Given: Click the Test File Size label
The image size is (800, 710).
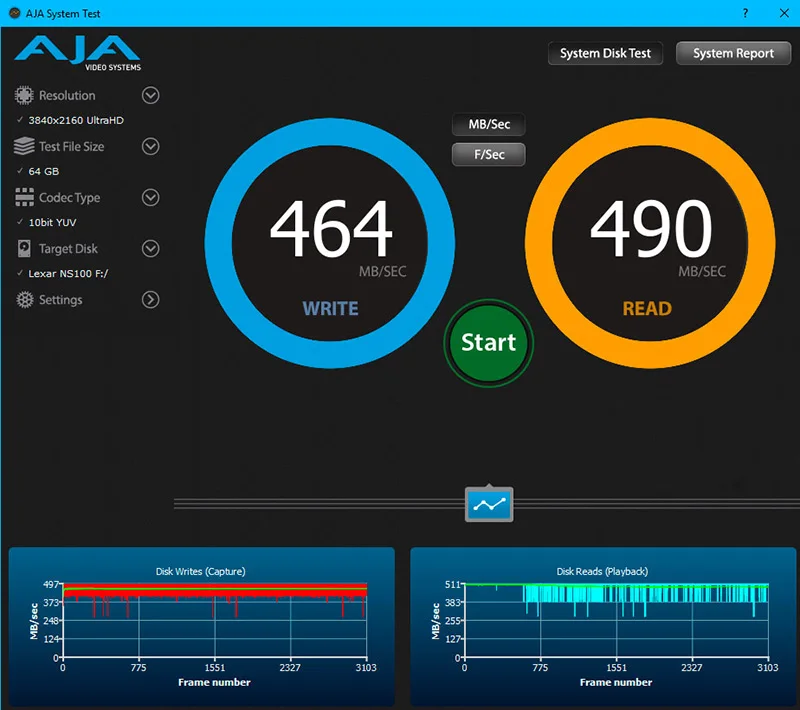Looking at the screenshot, I should pyautogui.click(x=71, y=146).
